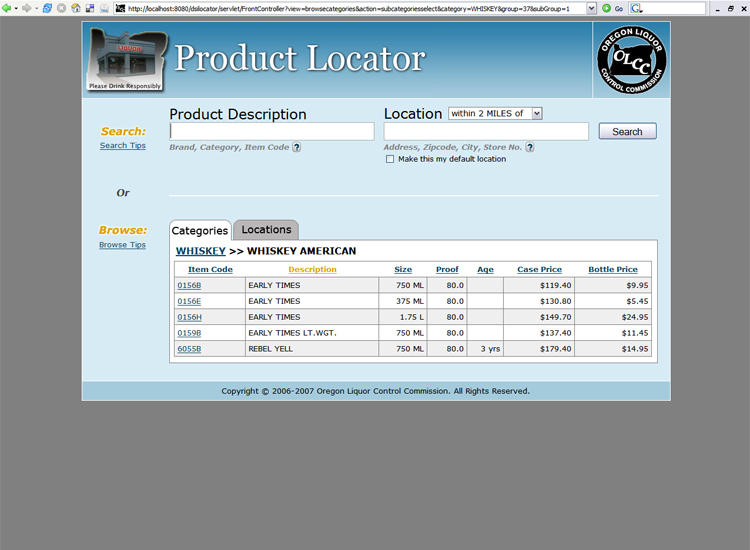Click the '$137.40' case price cell
750x550 pixels.
[539, 333]
